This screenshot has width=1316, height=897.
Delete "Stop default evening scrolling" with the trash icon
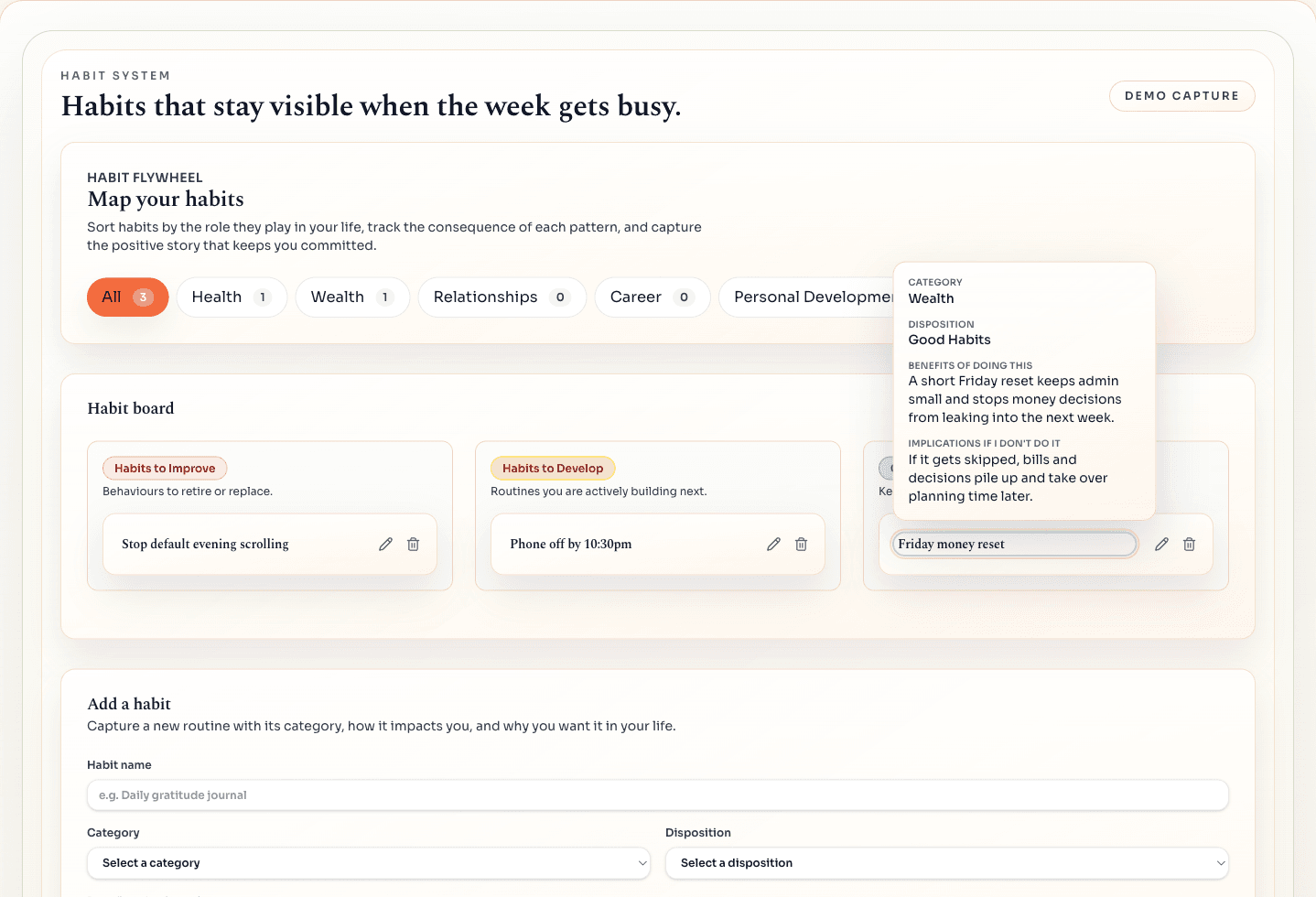coord(413,544)
